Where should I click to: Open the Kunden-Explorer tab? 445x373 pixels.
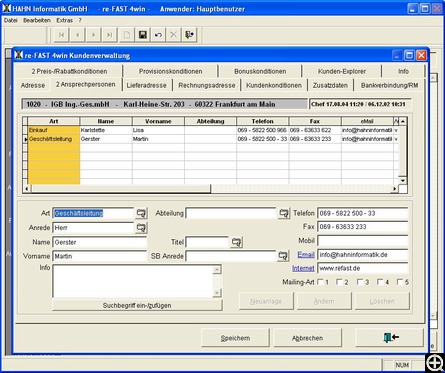[342, 71]
